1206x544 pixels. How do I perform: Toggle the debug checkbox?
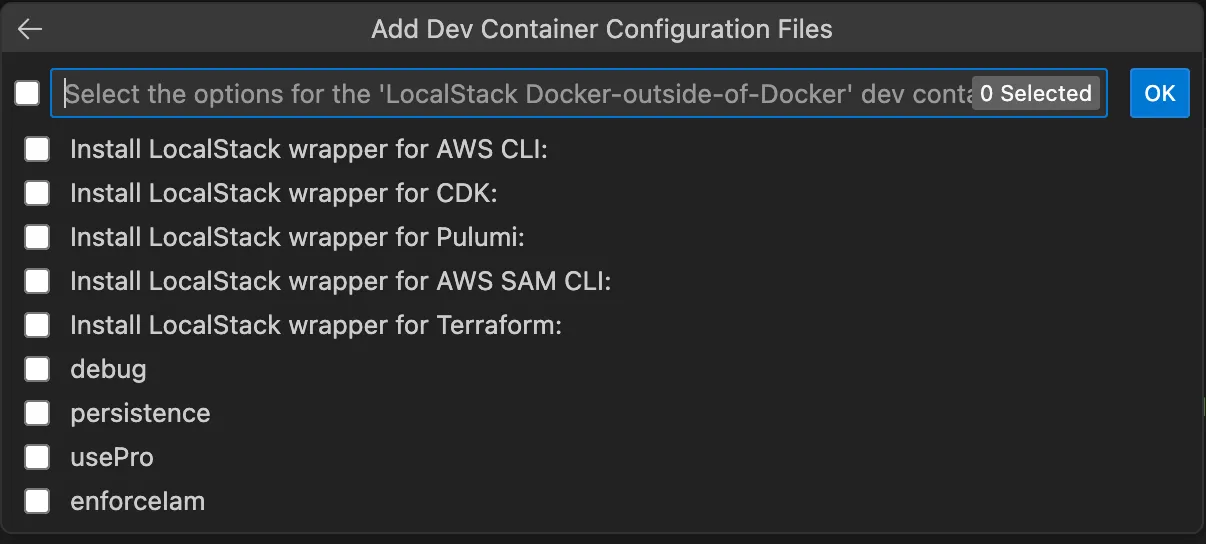[x=37, y=369]
